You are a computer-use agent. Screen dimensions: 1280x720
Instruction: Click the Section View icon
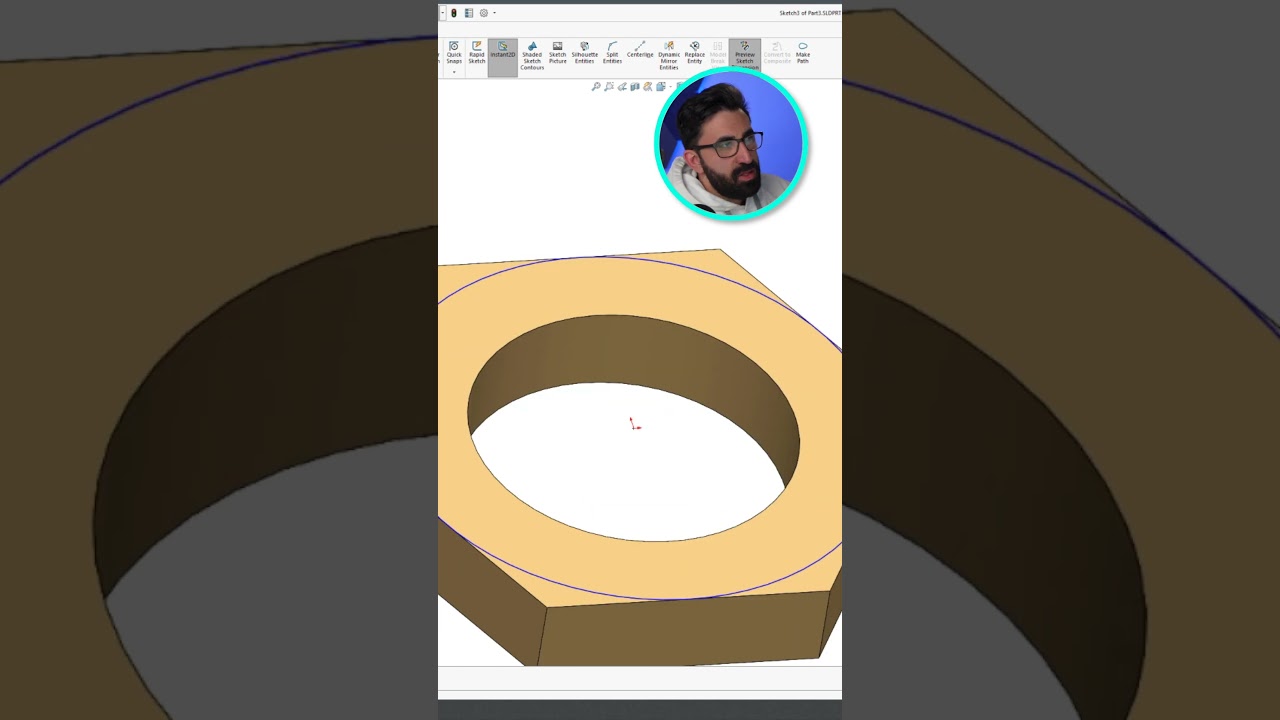click(635, 87)
